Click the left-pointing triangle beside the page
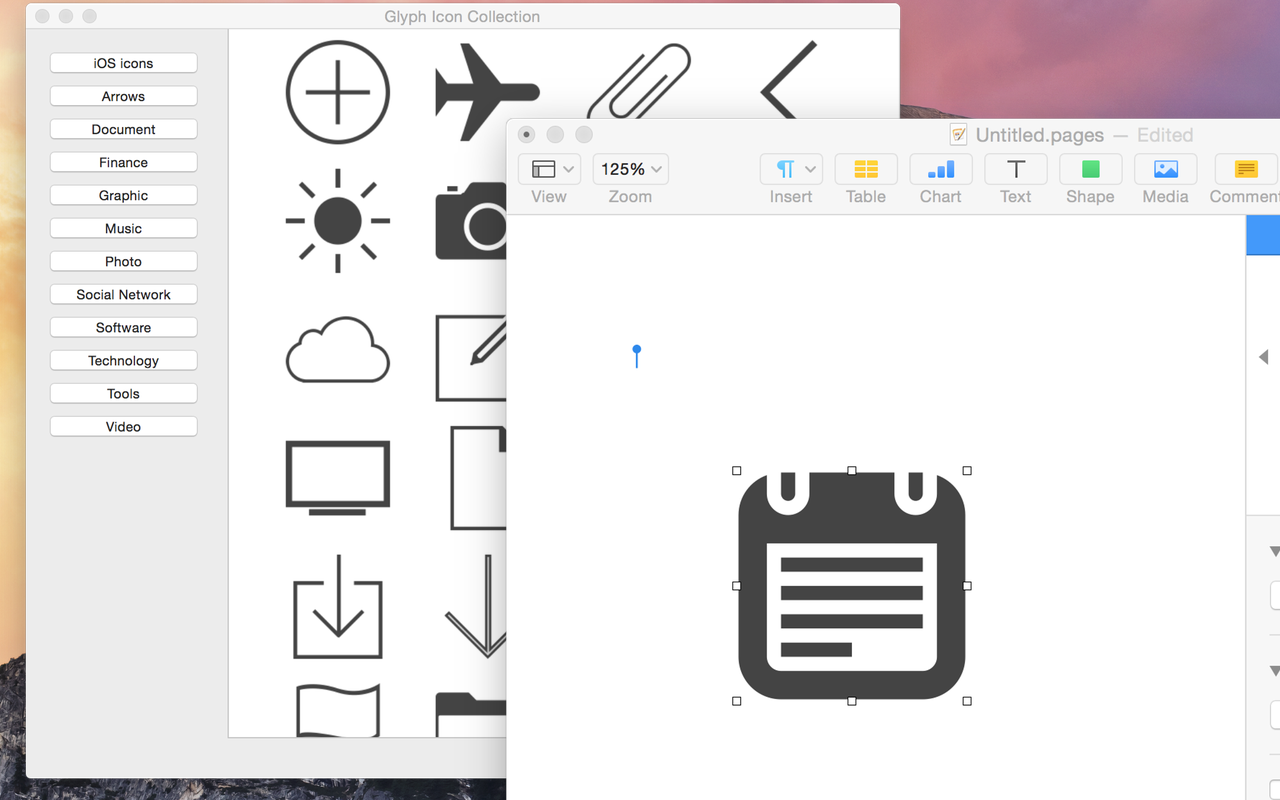The image size is (1280, 800). point(1263,357)
